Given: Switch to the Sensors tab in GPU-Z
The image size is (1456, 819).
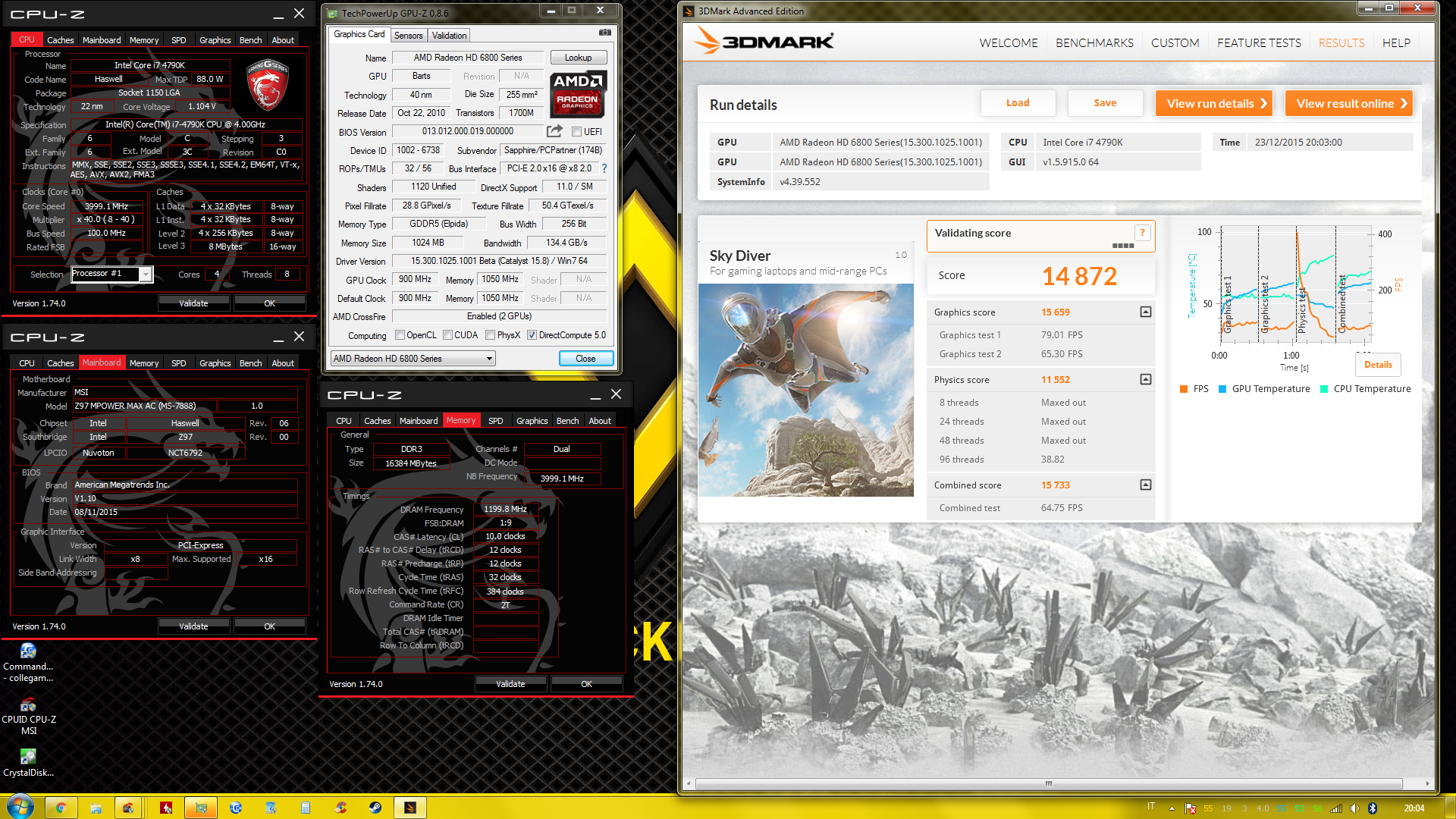Looking at the screenshot, I should coord(408,36).
